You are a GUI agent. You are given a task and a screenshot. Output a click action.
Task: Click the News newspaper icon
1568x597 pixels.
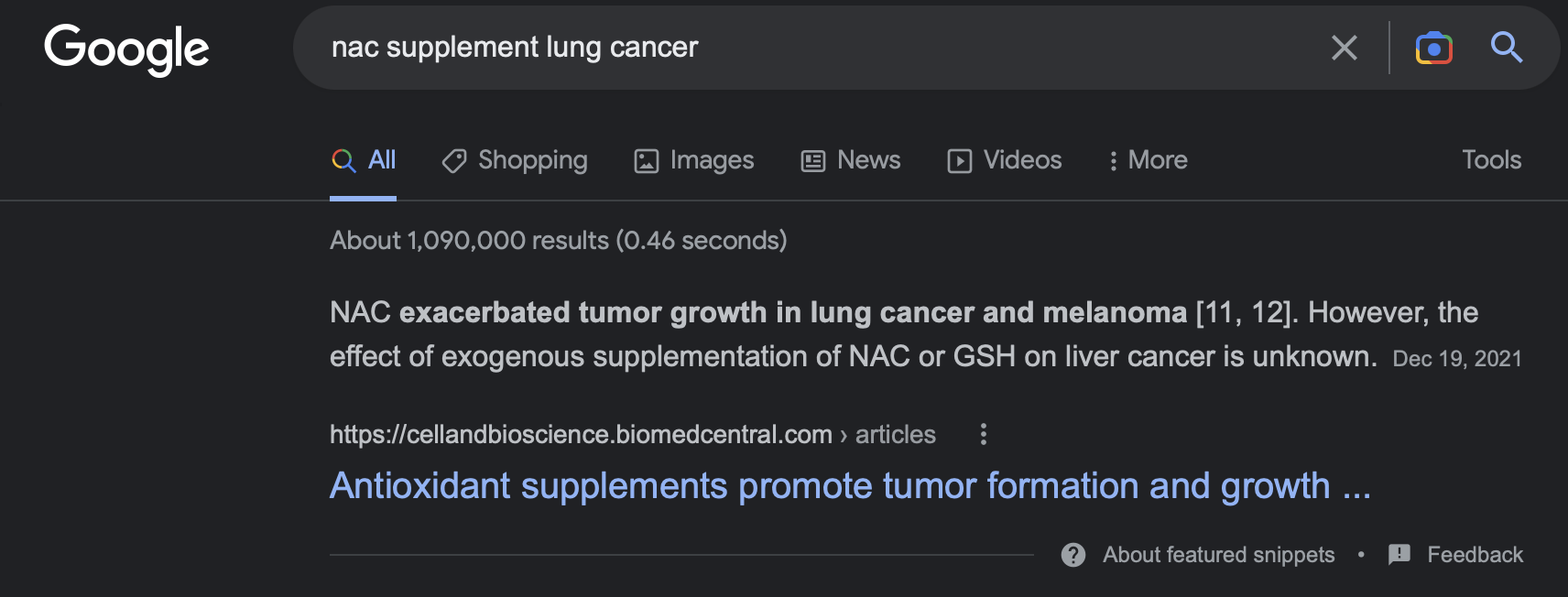pyautogui.click(x=813, y=161)
